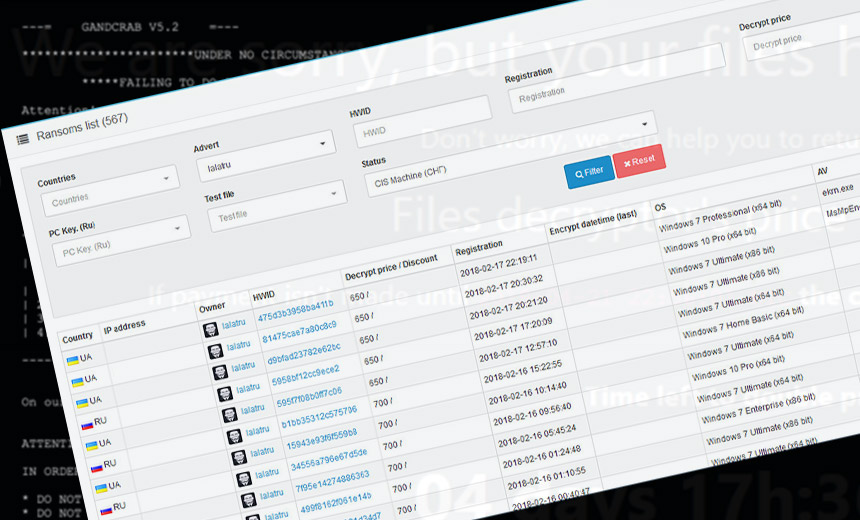Click OS cell Windows 7 Professional (x64 bit)
This screenshot has height=520, width=860.
pyautogui.click(x=720, y=216)
